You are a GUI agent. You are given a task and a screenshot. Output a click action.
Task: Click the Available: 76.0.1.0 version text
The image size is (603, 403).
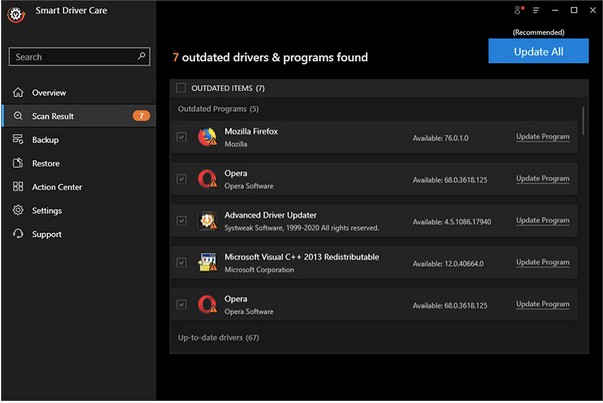(440, 138)
